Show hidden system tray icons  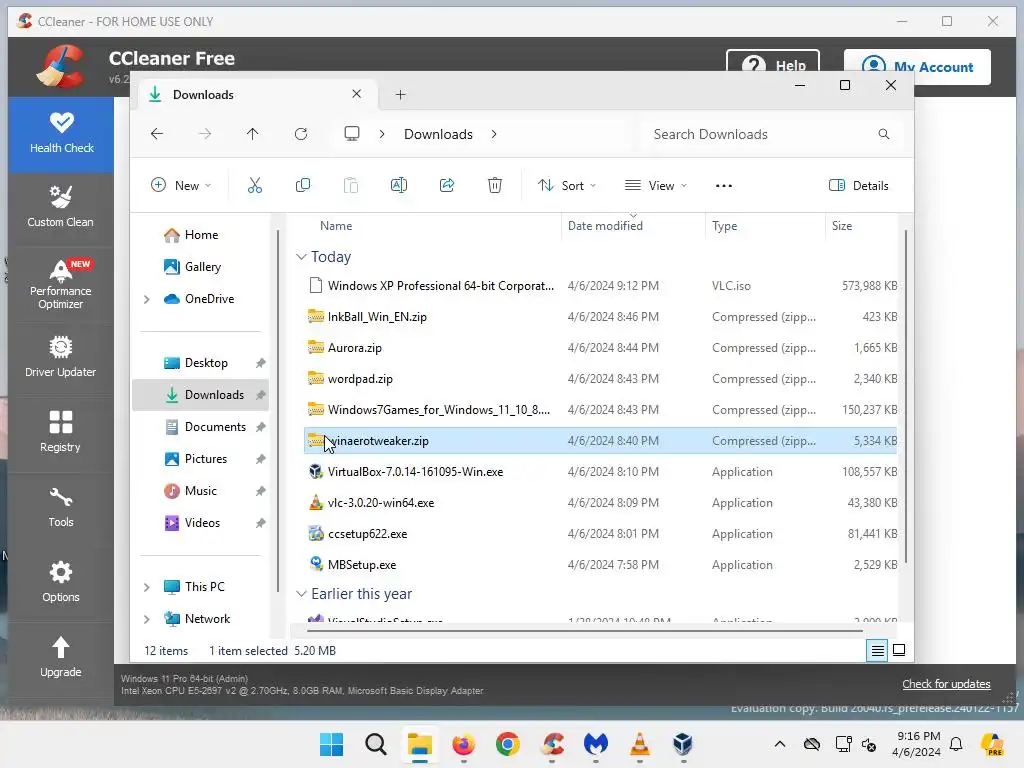click(x=780, y=744)
